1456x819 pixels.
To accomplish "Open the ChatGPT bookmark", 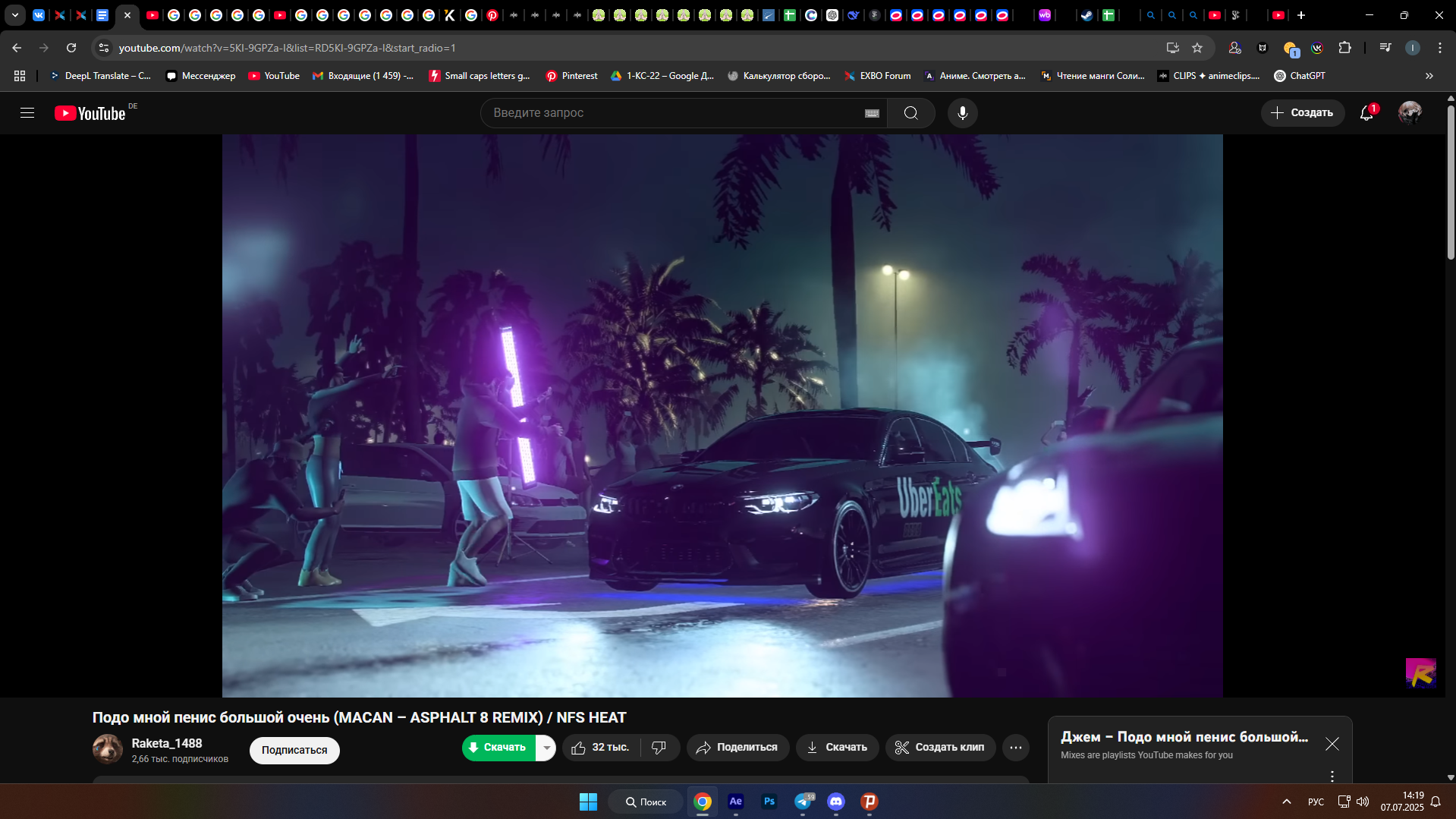I will point(1300,76).
